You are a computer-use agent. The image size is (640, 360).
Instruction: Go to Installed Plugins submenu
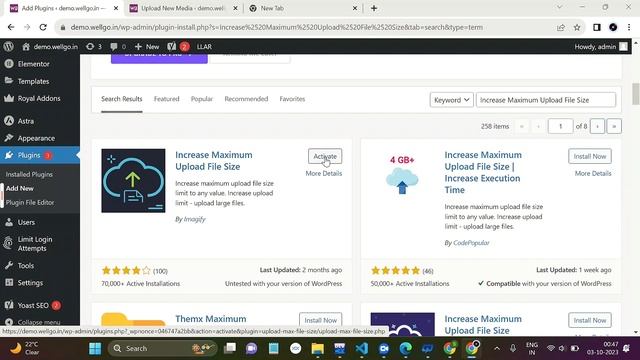tap(29, 174)
